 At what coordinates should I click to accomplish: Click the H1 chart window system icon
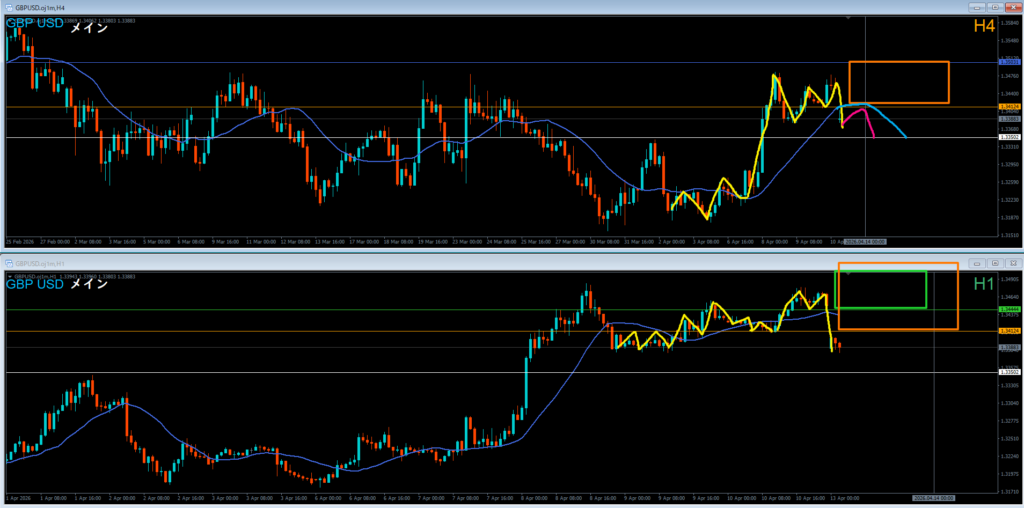[7, 262]
